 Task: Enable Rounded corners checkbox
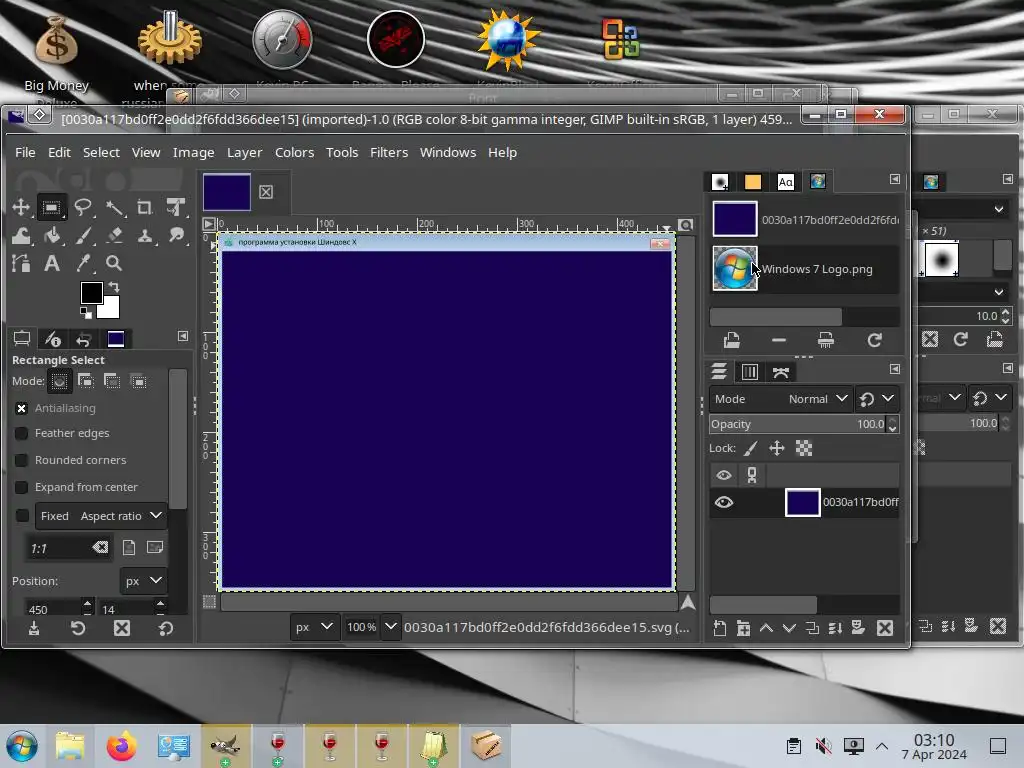22,460
